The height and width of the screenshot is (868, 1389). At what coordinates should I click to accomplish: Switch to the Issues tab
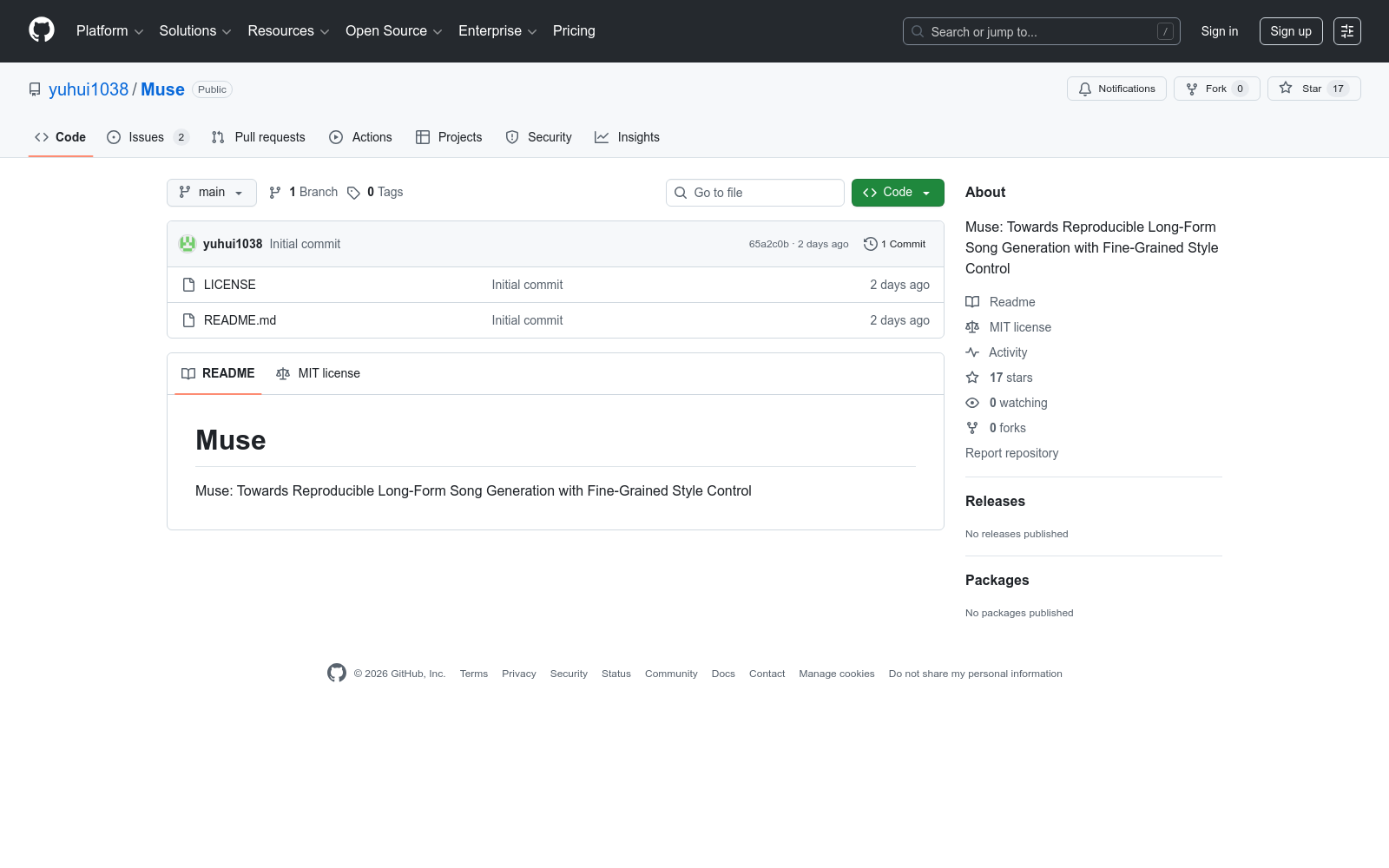[147, 137]
